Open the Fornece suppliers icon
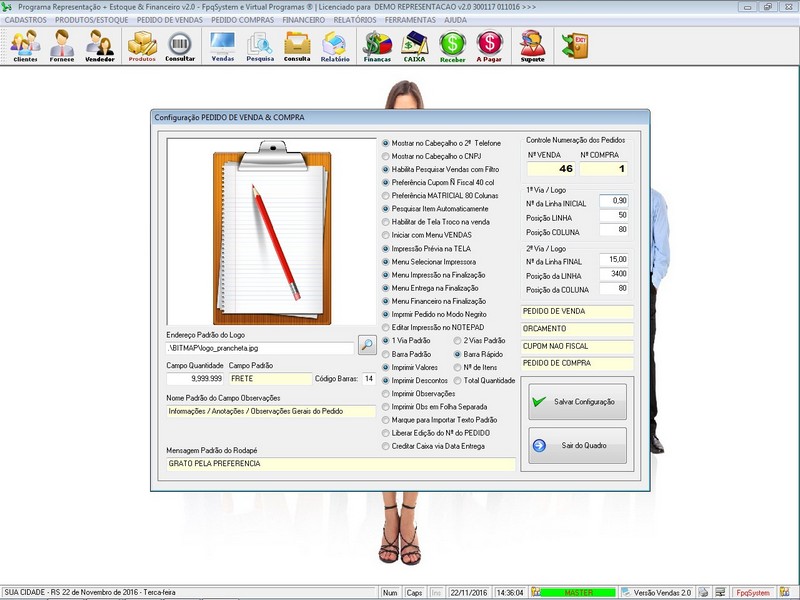800x600 pixels. pyautogui.click(x=62, y=45)
